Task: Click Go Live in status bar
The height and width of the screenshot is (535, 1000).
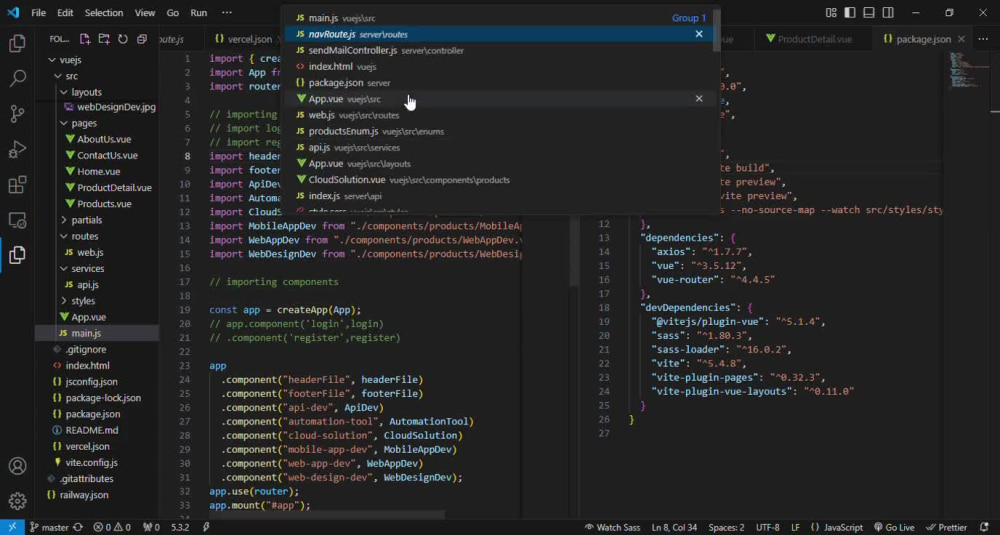Action: tap(894, 527)
